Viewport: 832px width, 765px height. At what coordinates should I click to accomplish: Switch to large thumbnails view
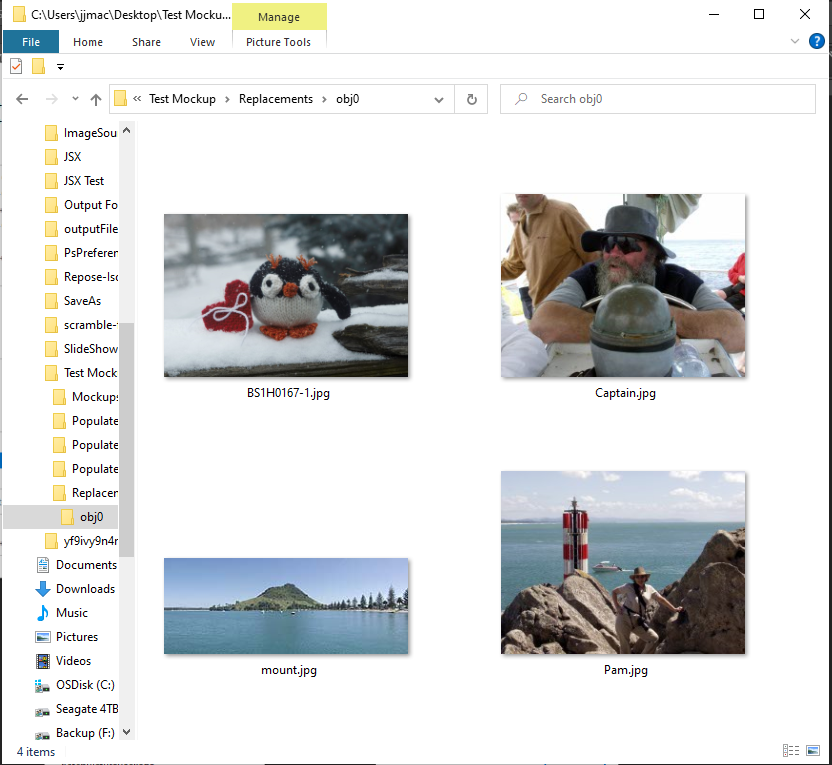click(812, 750)
